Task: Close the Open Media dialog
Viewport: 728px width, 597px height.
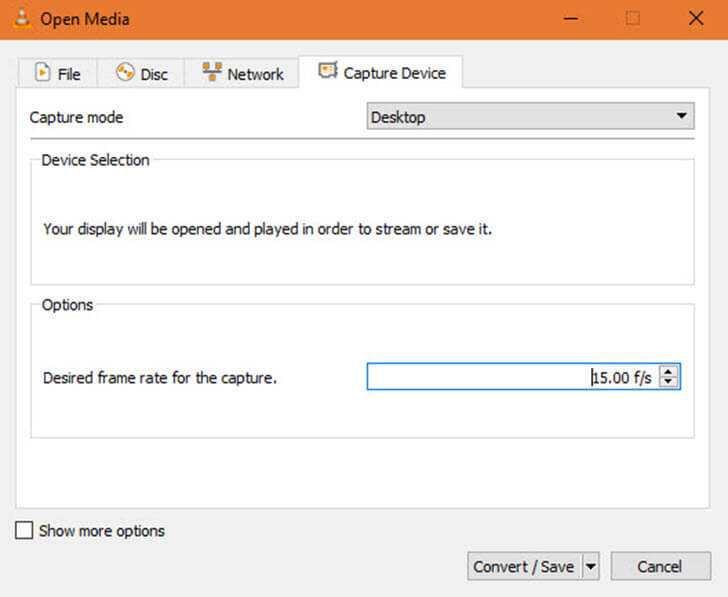Action: point(696,19)
